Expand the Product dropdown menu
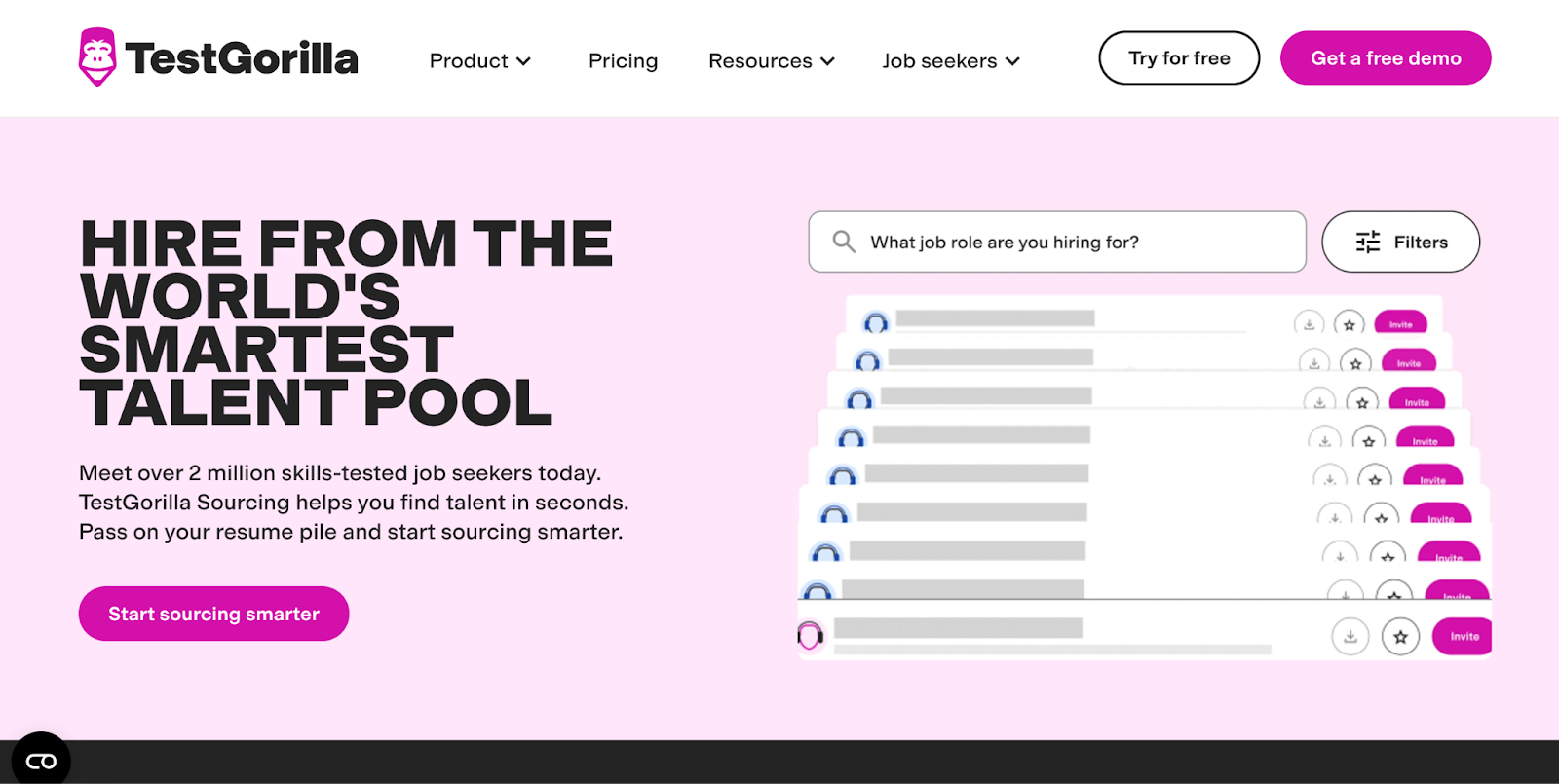 (x=480, y=60)
